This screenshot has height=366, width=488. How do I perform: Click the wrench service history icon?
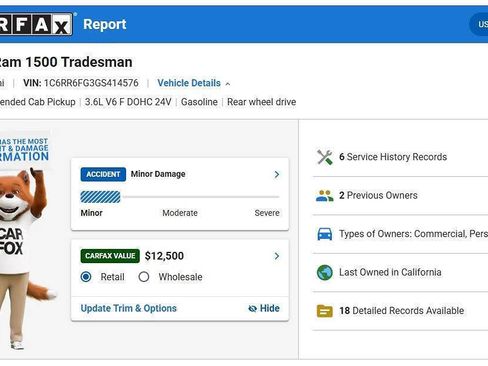[x=325, y=157]
